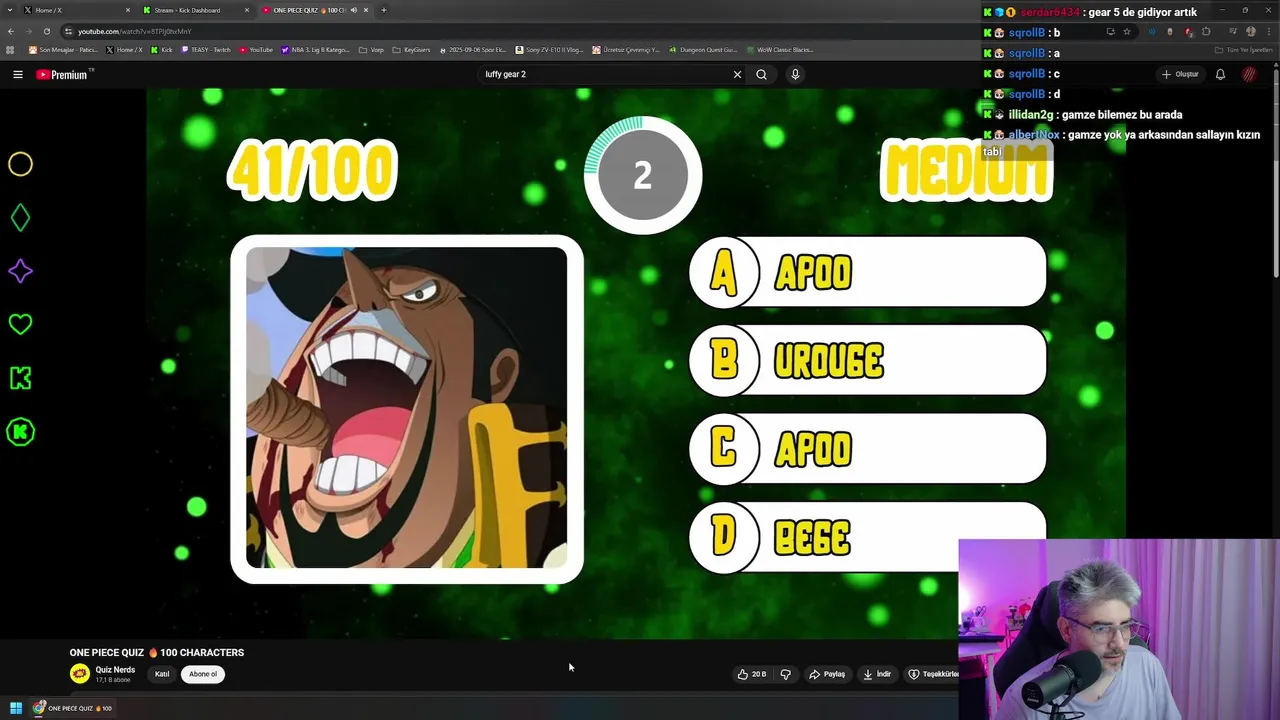
Task: View site information icon in address bar
Action: 68,31
